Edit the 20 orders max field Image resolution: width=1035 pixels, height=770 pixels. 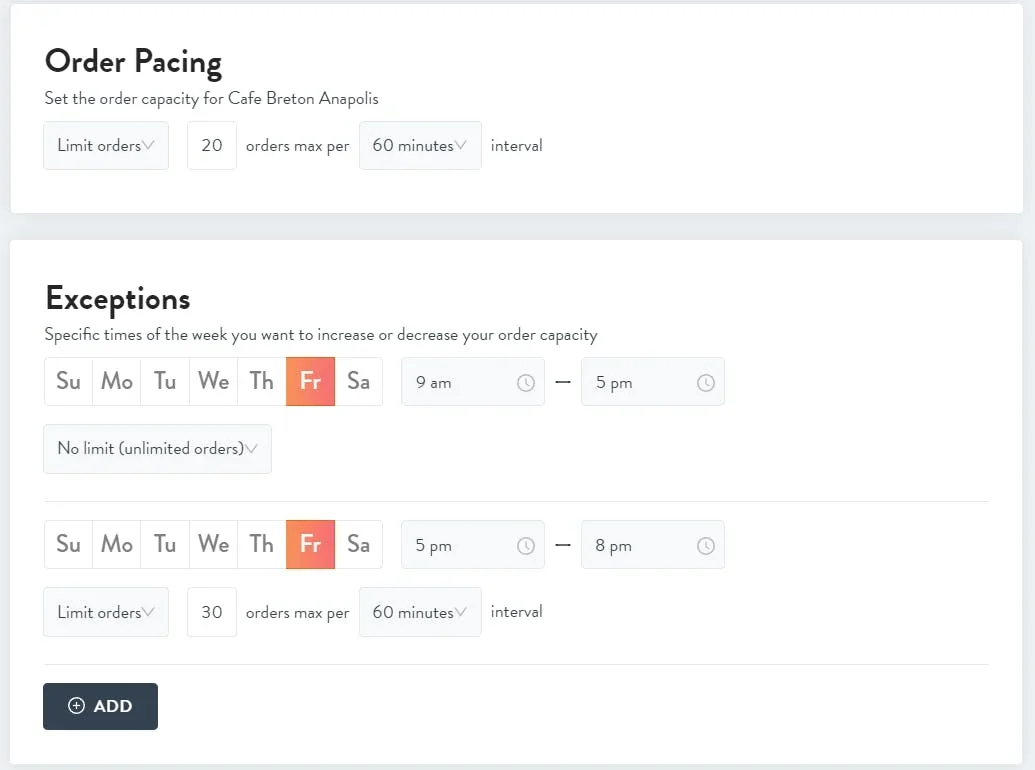coord(212,146)
